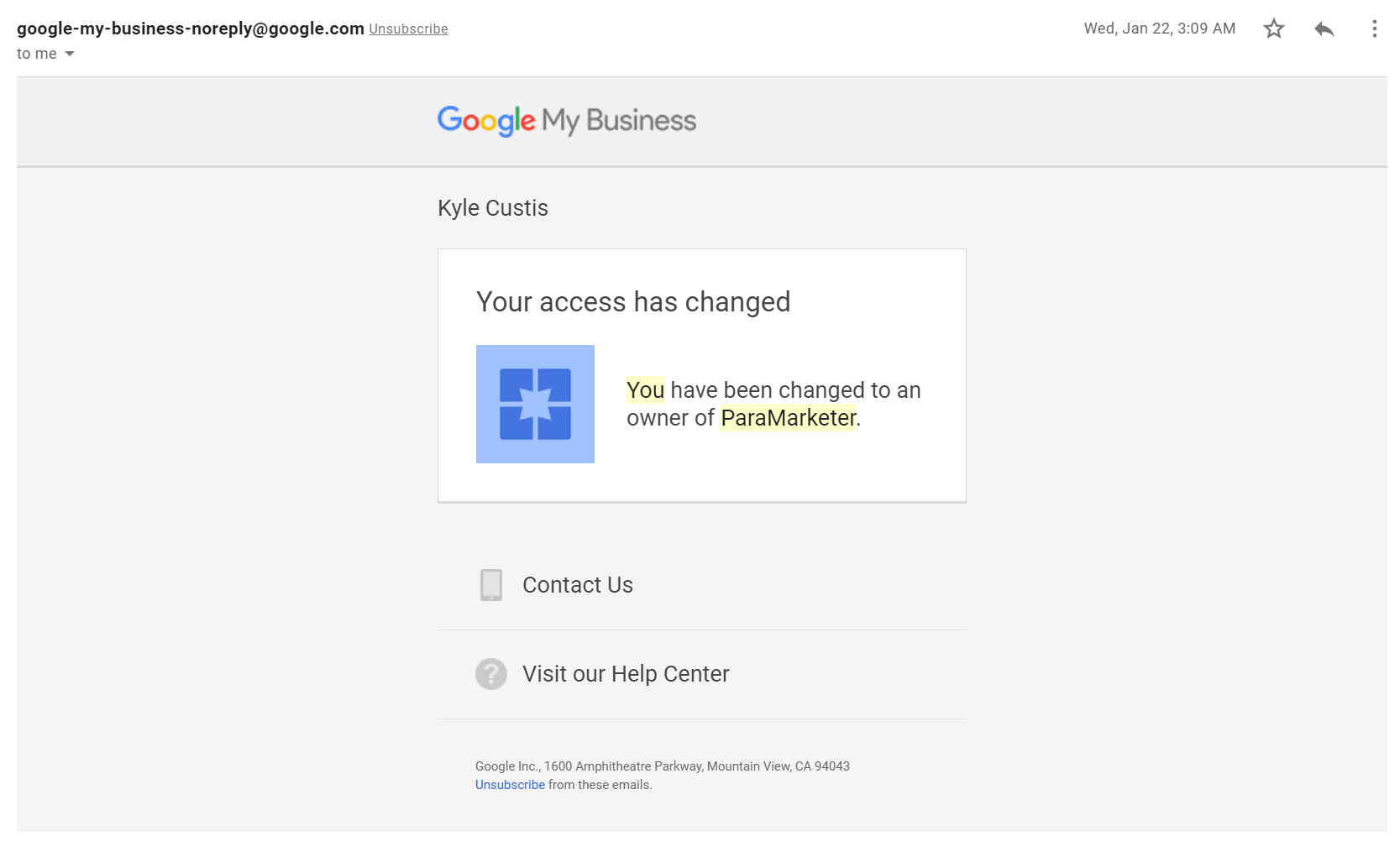Click the 'to me' text label
1400x852 pixels.
click(x=37, y=55)
